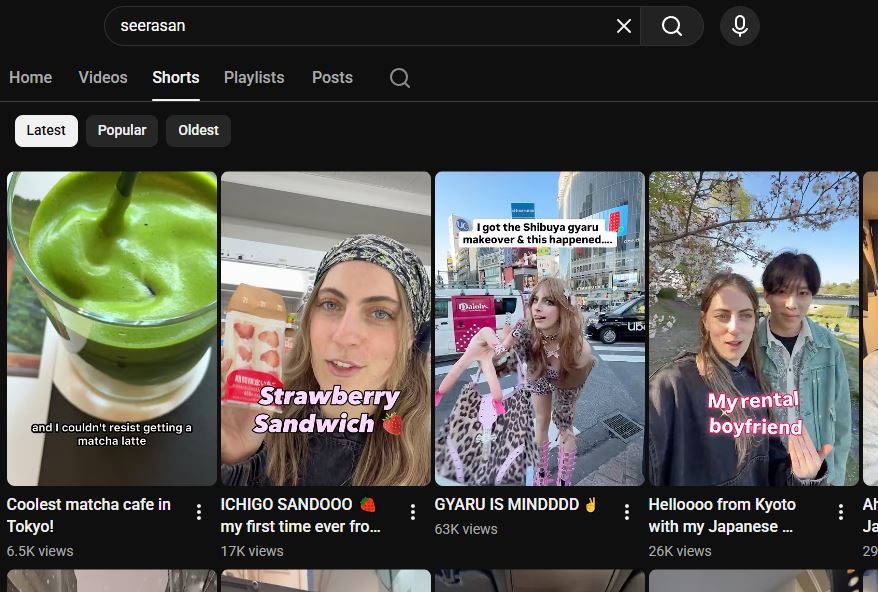Sort shorts by Oldest
Viewport: 878px width, 592px height.
point(198,131)
